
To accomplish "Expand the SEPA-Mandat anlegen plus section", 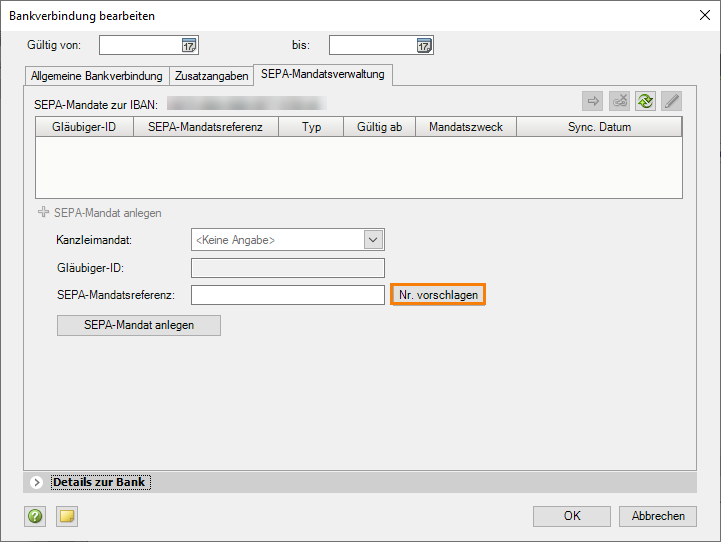I will point(43,213).
